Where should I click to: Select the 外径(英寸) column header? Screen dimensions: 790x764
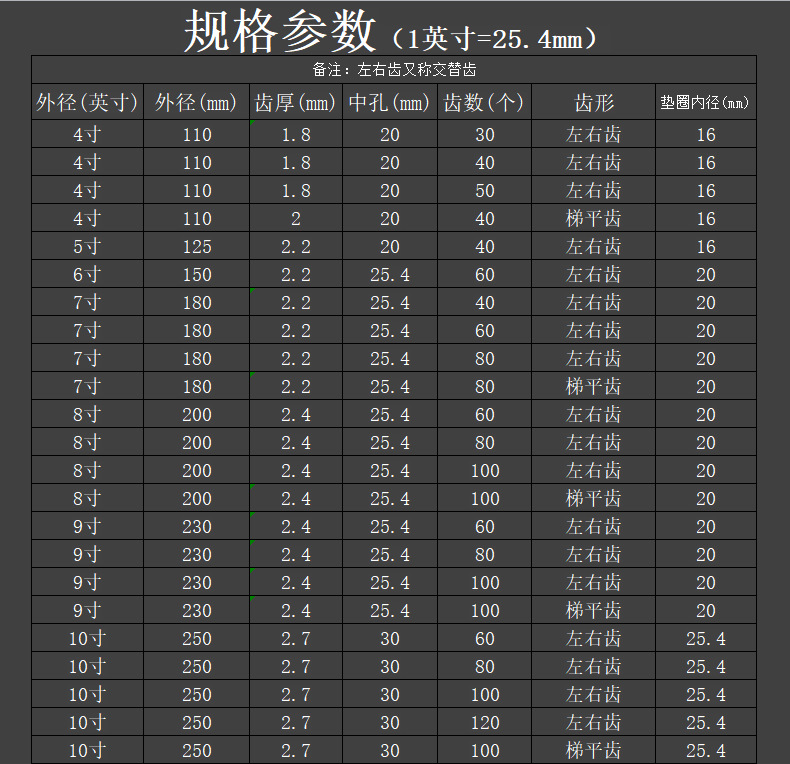87,103
